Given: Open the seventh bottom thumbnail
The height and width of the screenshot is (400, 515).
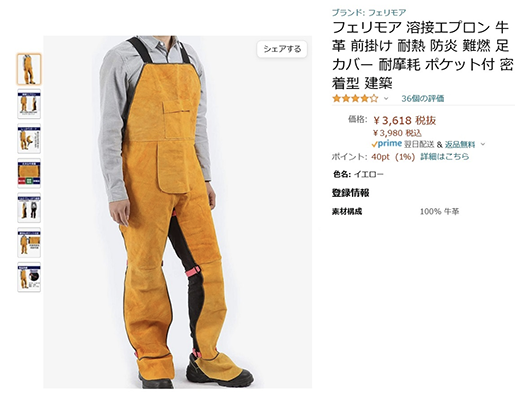Looking at the screenshot, I should pyautogui.click(x=29, y=277).
